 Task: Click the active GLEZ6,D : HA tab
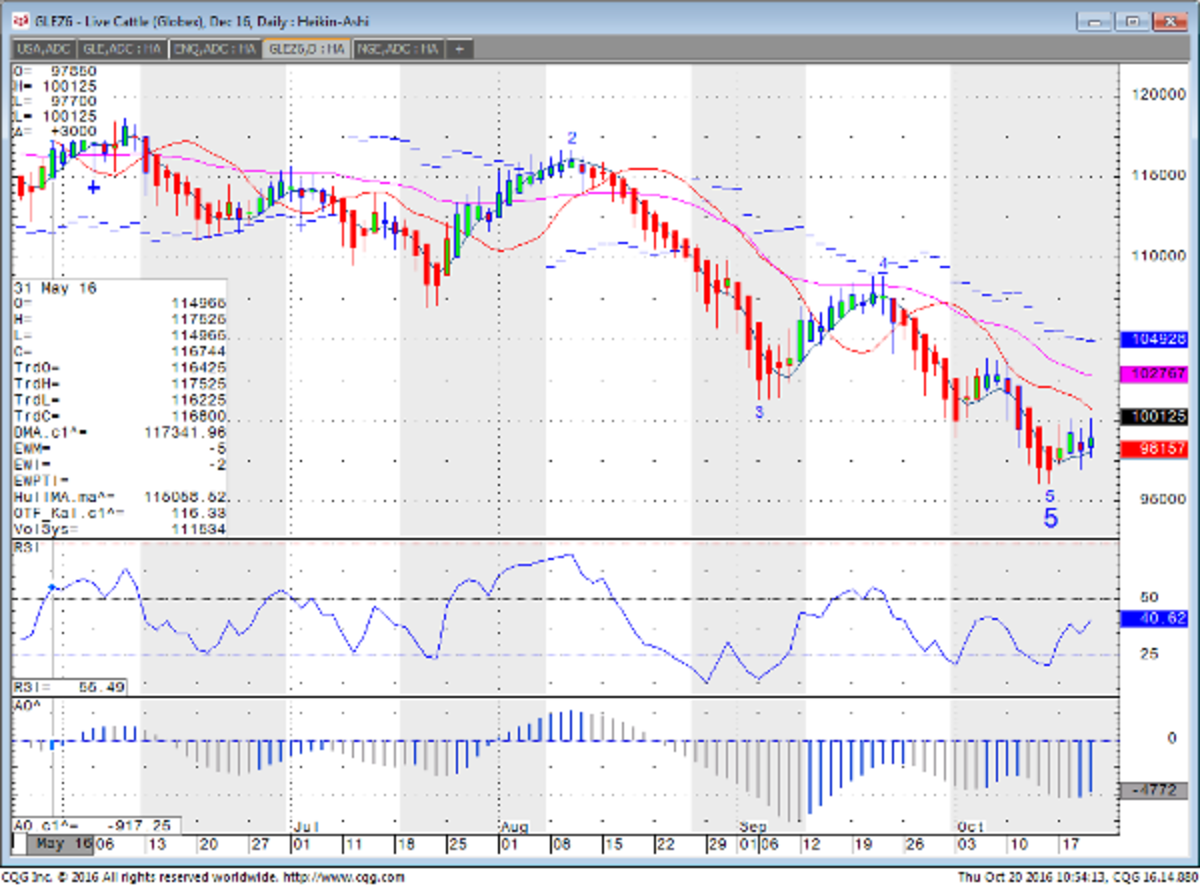306,48
